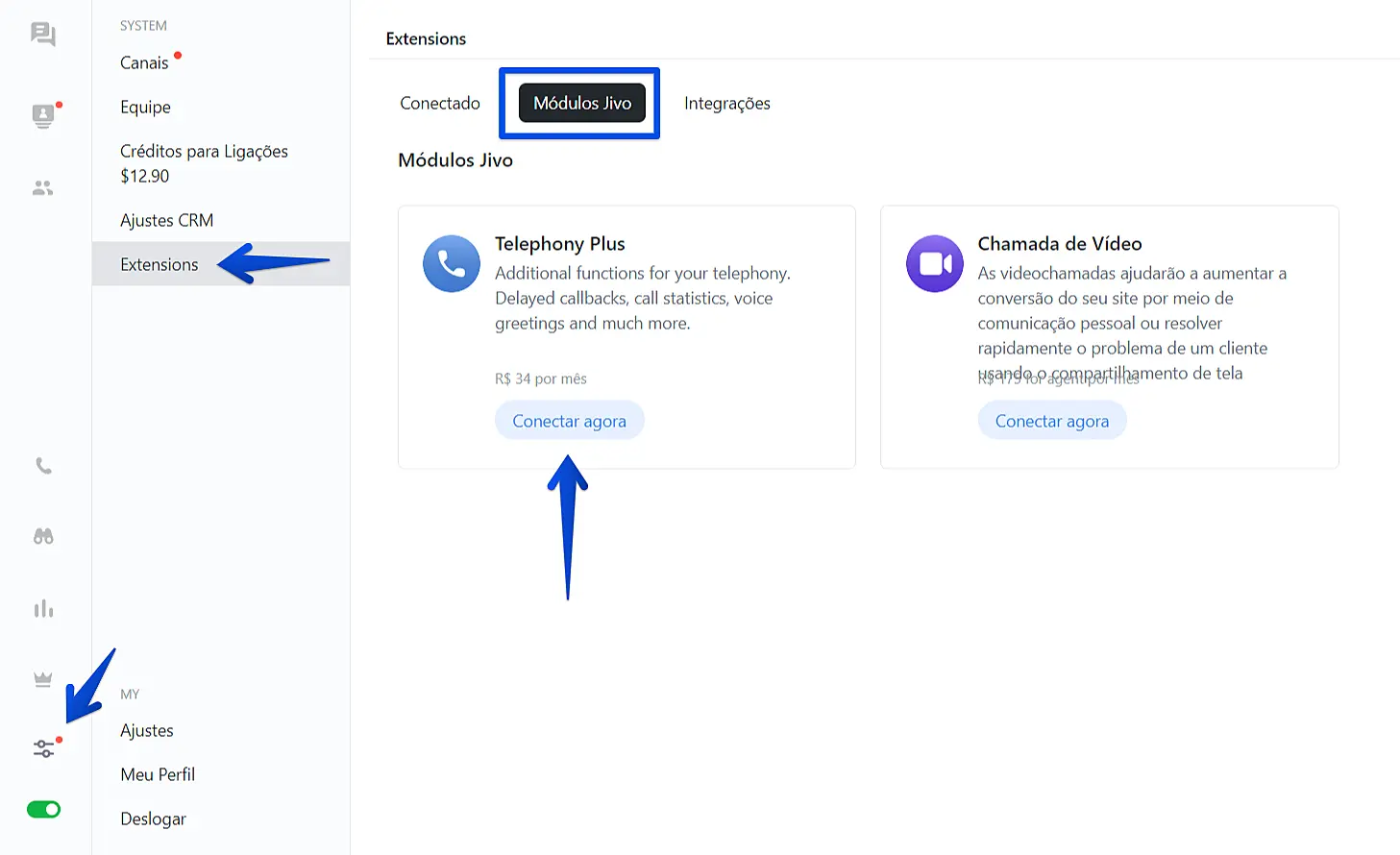Viewport: 1400px width, 855px height.
Task: Click the R$ 34 por mês price text
Action: coord(541,379)
